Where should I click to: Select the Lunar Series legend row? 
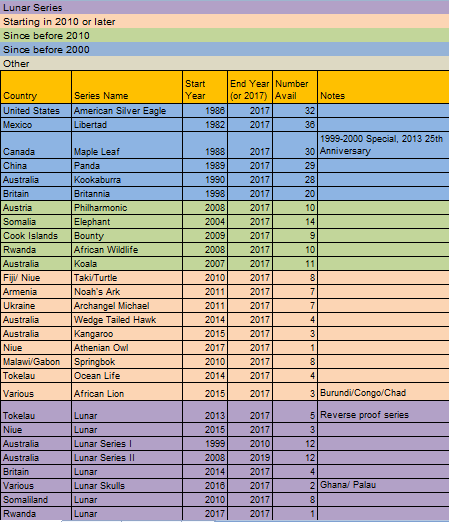[224, 7]
